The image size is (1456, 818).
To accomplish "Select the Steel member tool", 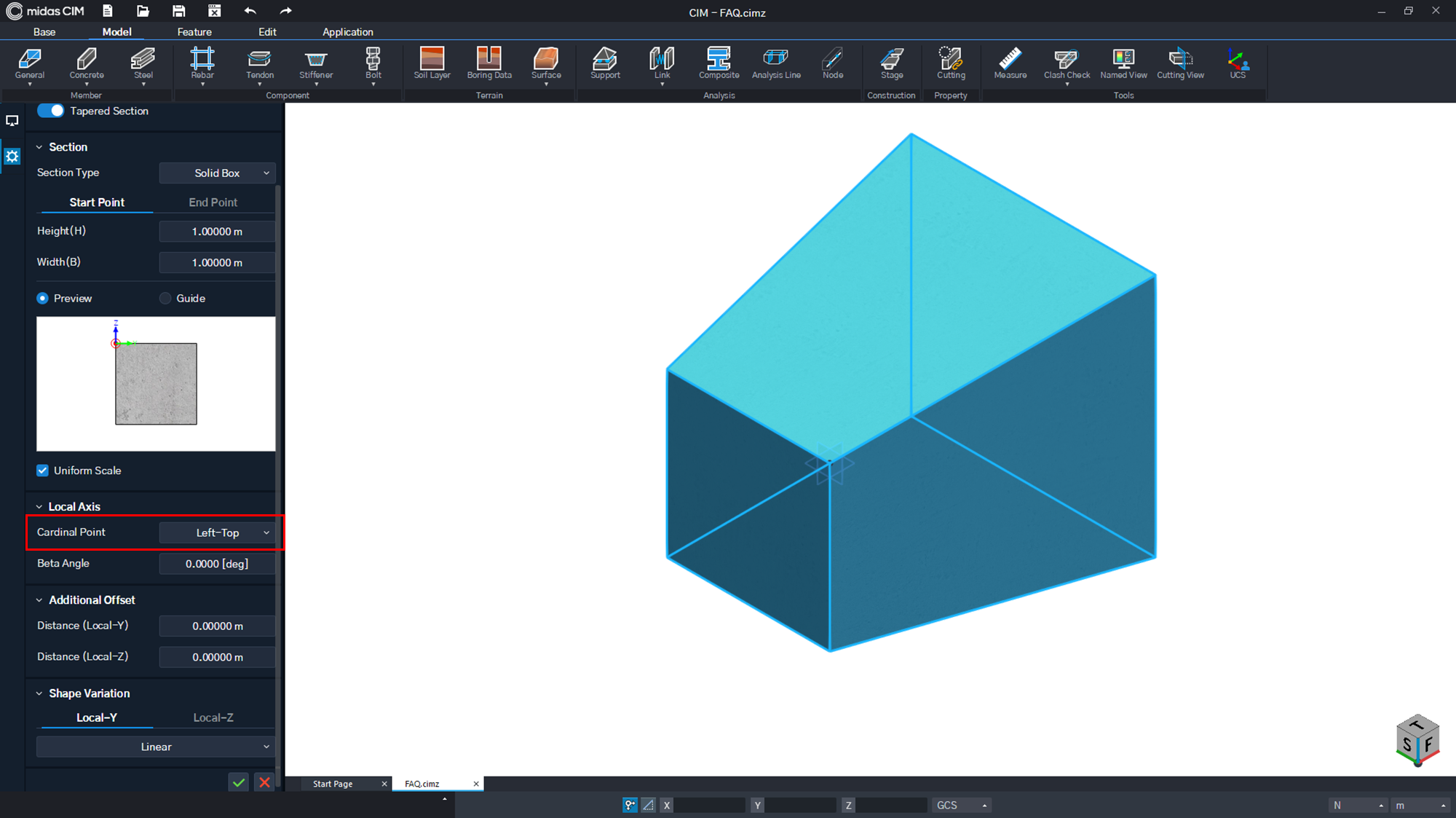I will [143, 63].
